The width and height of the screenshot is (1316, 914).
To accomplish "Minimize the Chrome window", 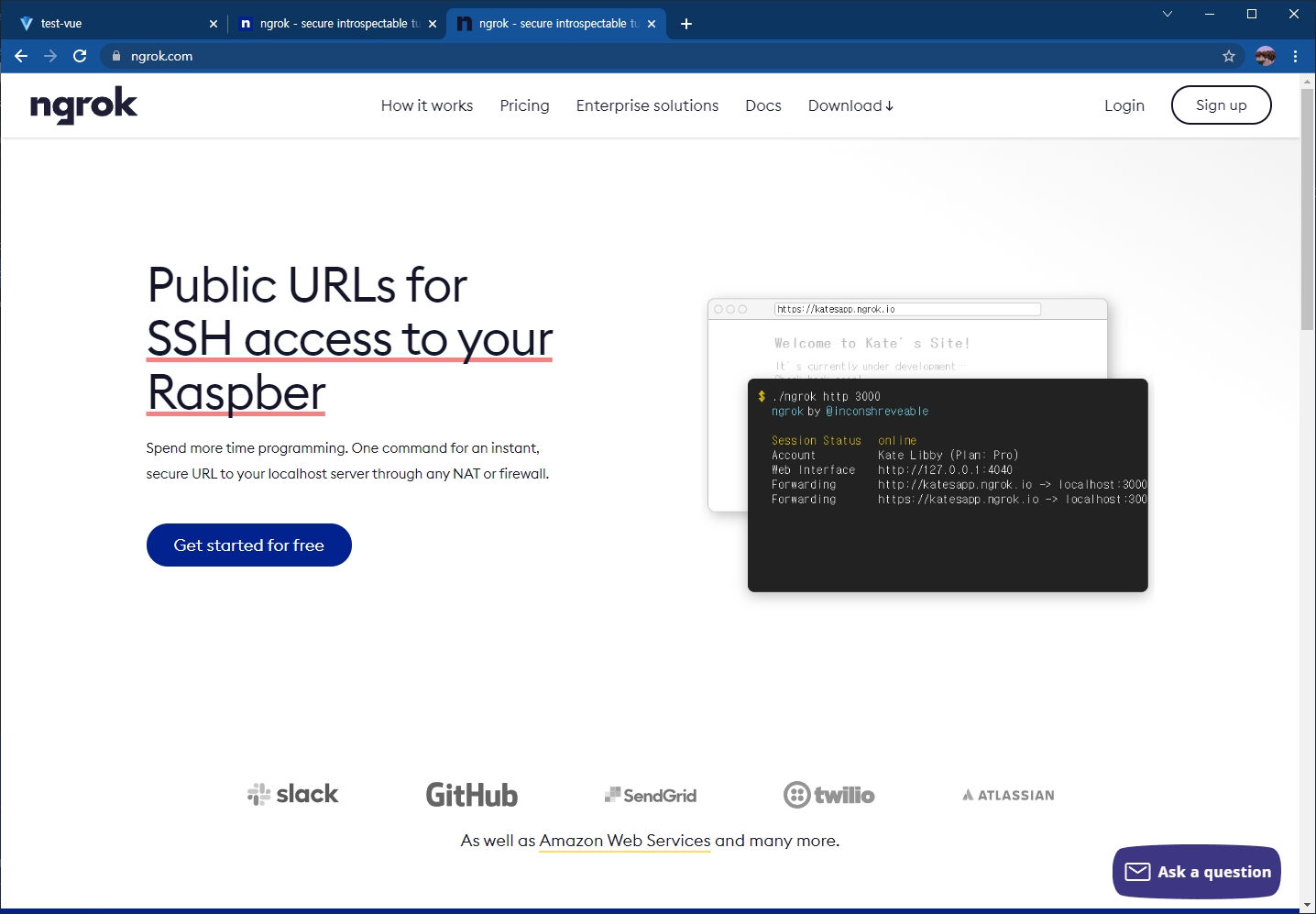I will (x=1210, y=14).
